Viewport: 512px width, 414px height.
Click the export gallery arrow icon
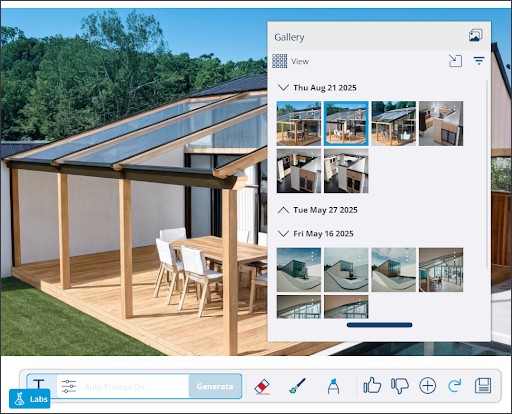[x=455, y=61]
